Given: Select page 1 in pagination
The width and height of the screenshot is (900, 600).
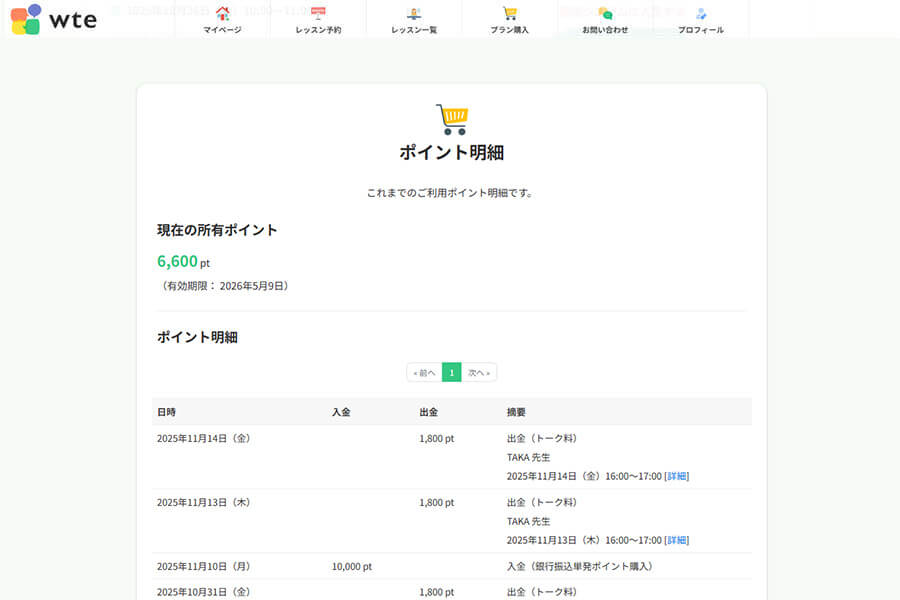Looking at the screenshot, I should [x=451, y=371].
